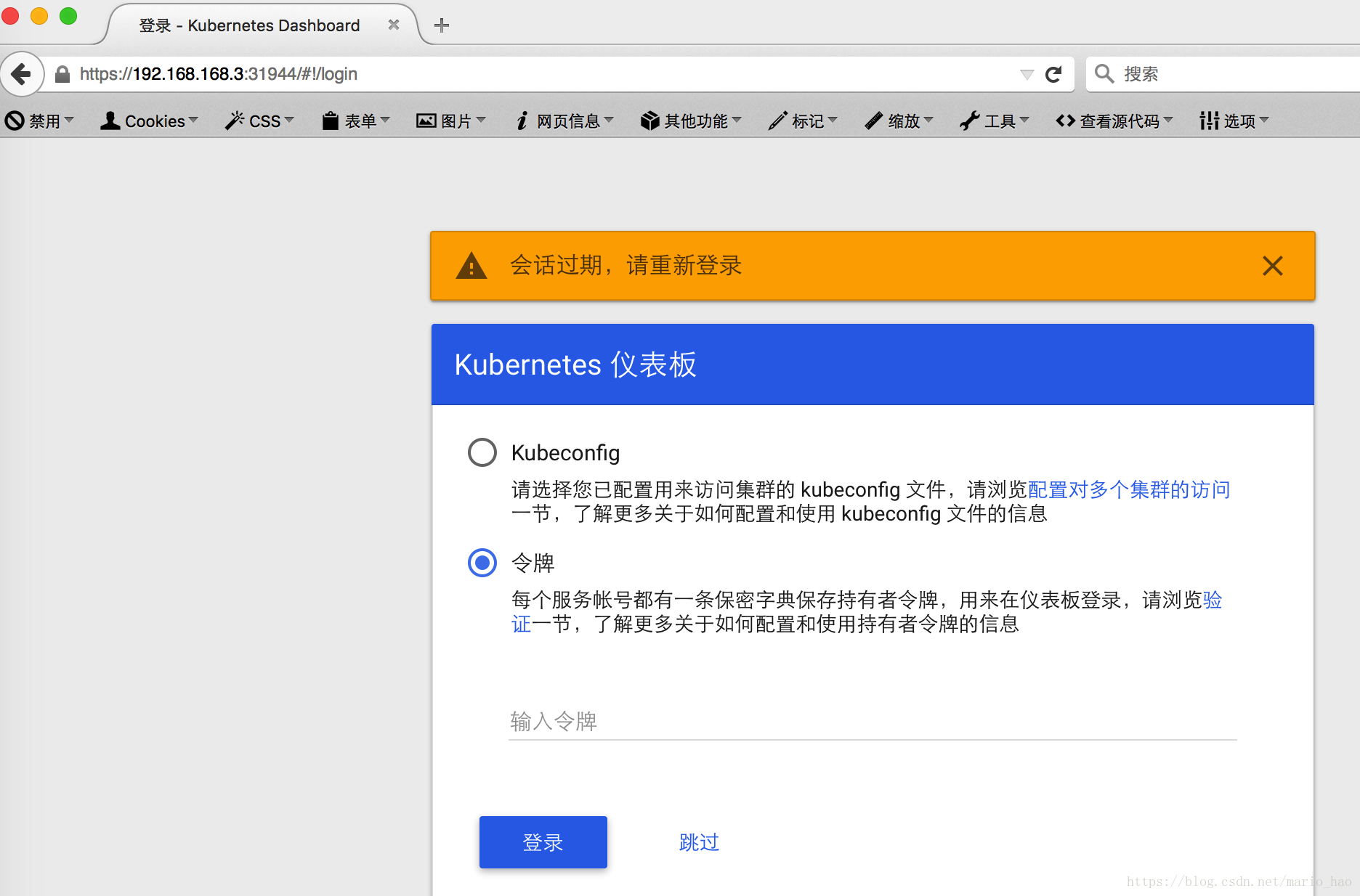Close the Kubernetes Dashboard tab
Image resolution: width=1360 pixels, height=896 pixels.
click(394, 25)
